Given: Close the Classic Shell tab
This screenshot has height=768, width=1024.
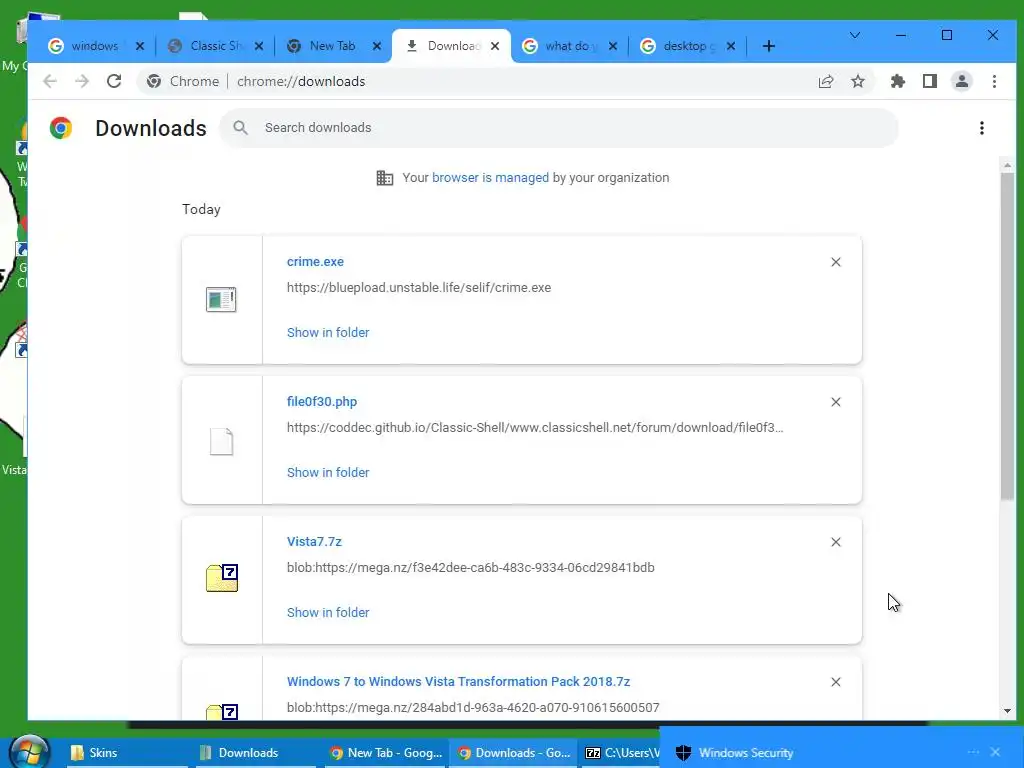Looking at the screenshot, I should click(259, 46).
